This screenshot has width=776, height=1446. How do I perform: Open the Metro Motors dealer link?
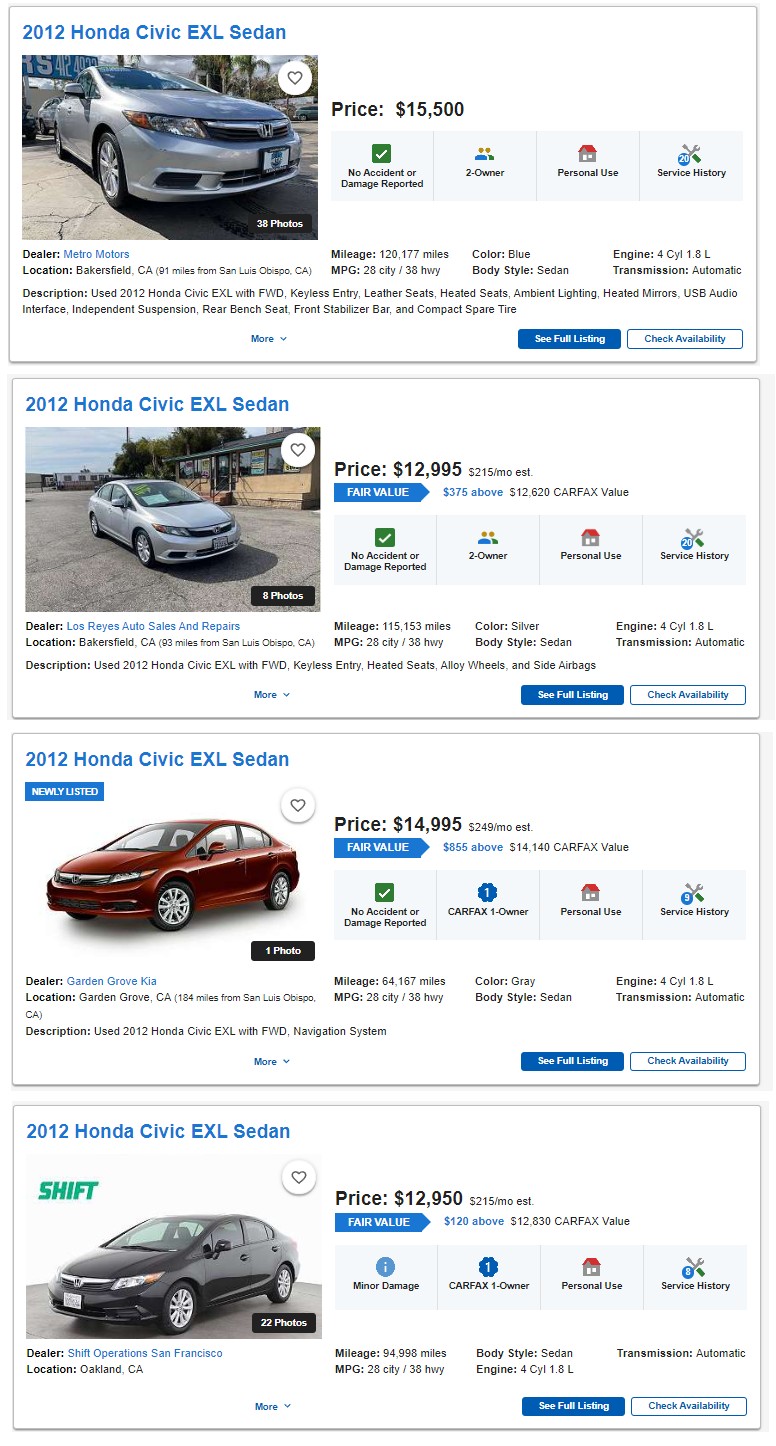(x=96, y=254)
